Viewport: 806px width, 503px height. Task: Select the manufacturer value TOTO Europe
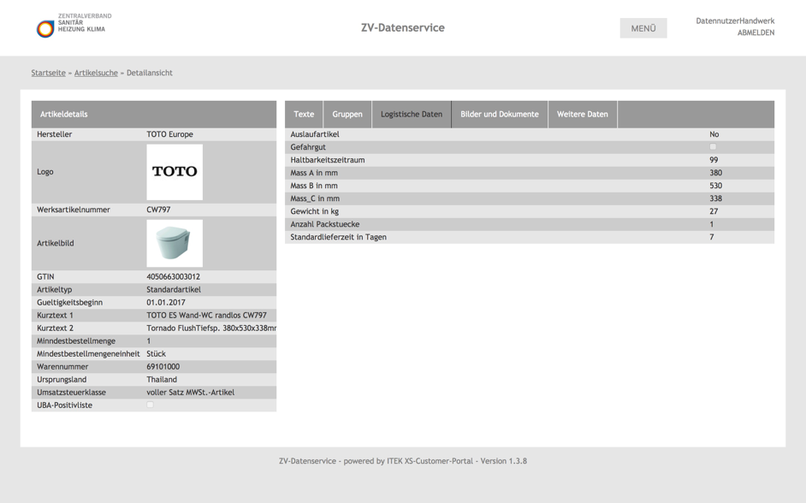coord(170,134)
